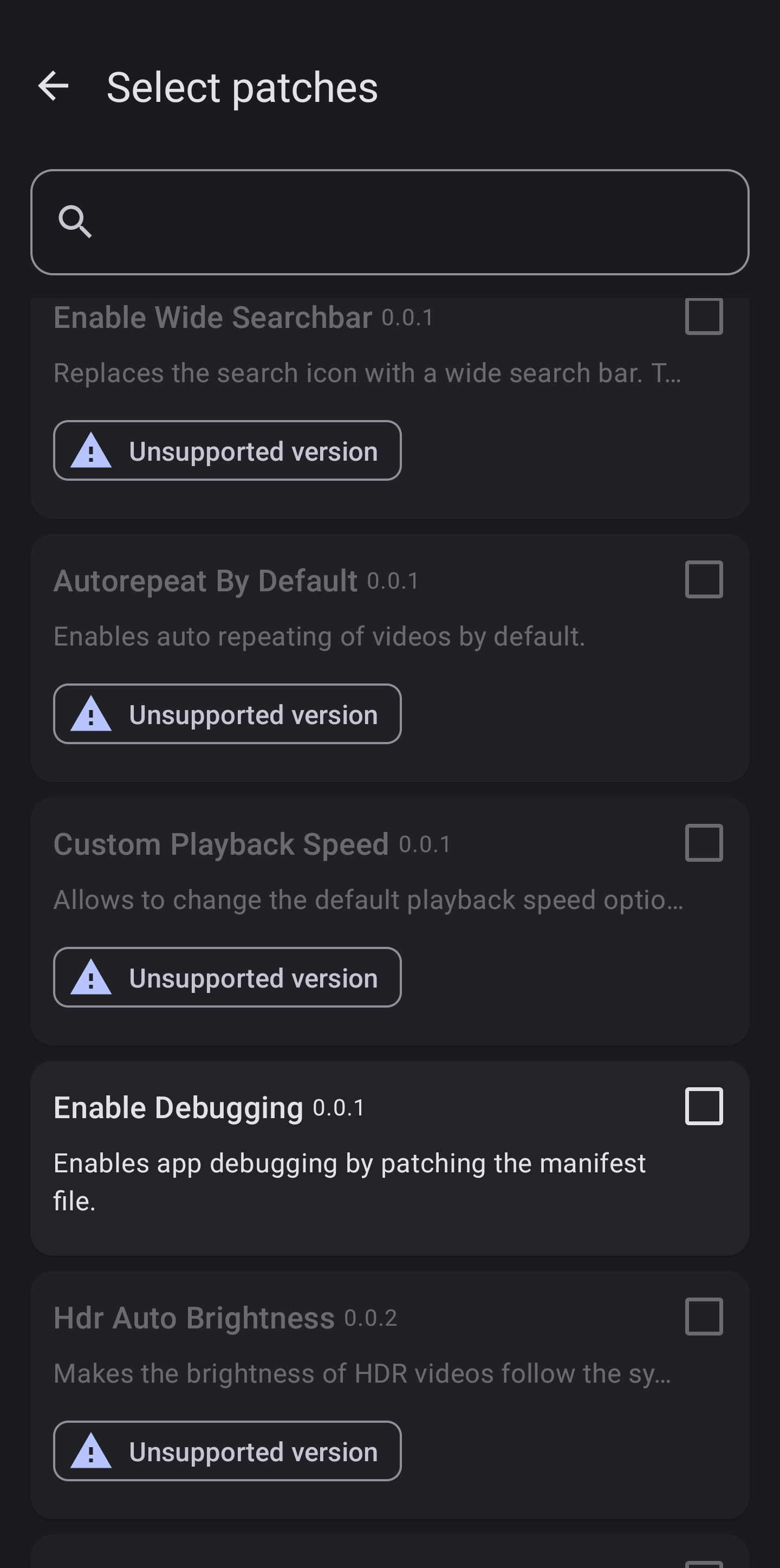
Task: Click the magnifier icon in the search bar
Action: coord(75,221)
